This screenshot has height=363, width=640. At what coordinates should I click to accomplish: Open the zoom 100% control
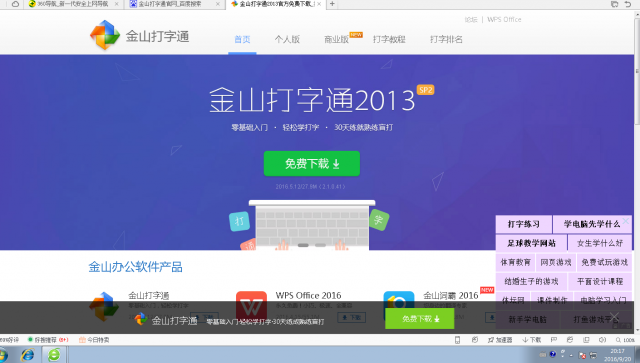point(625,340)
